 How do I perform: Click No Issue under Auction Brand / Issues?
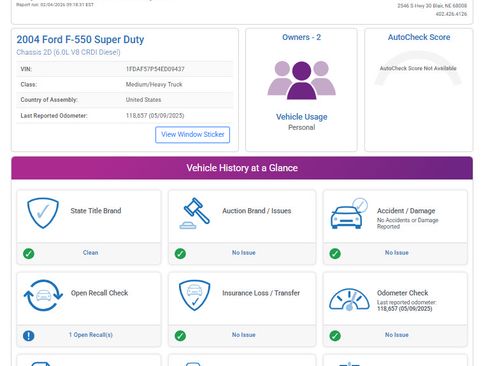click(x=244, y=253)
